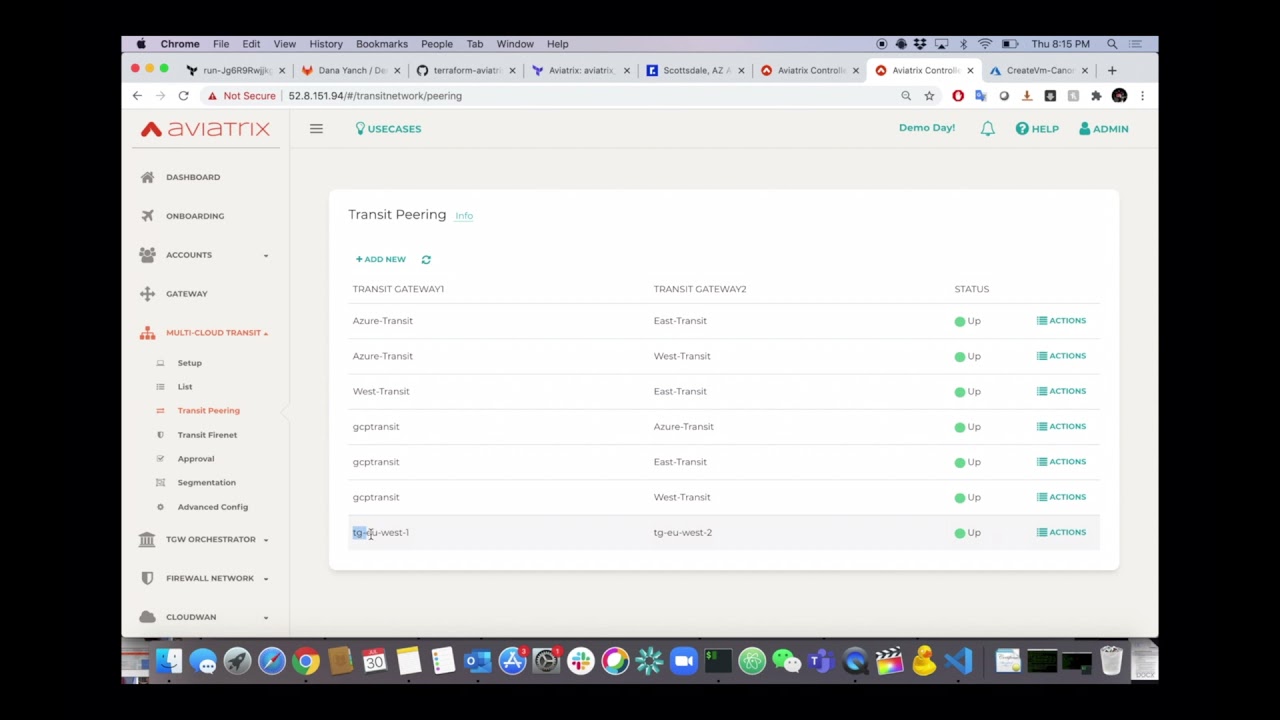Click the Gateway sidebar icon
This screenshot has height=720, width=1280.
[147, 294]
